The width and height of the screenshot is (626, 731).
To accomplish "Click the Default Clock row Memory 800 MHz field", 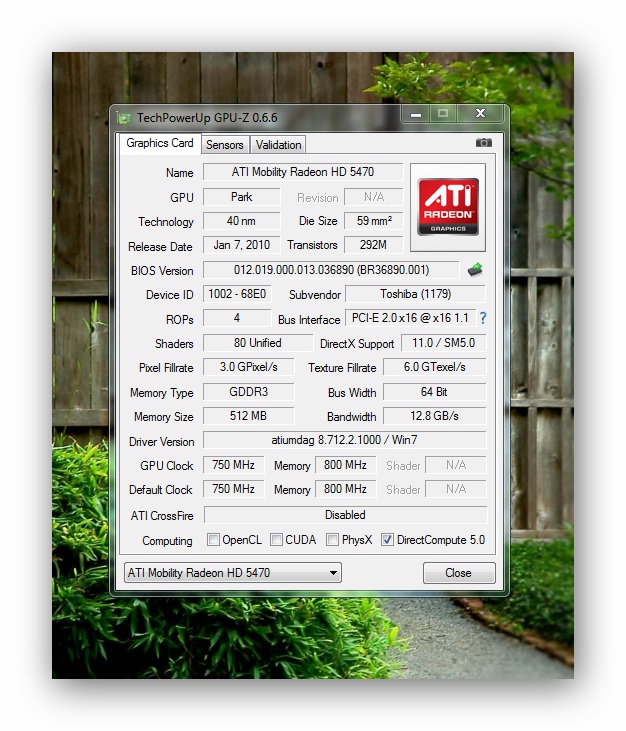I will click(345, 489).
